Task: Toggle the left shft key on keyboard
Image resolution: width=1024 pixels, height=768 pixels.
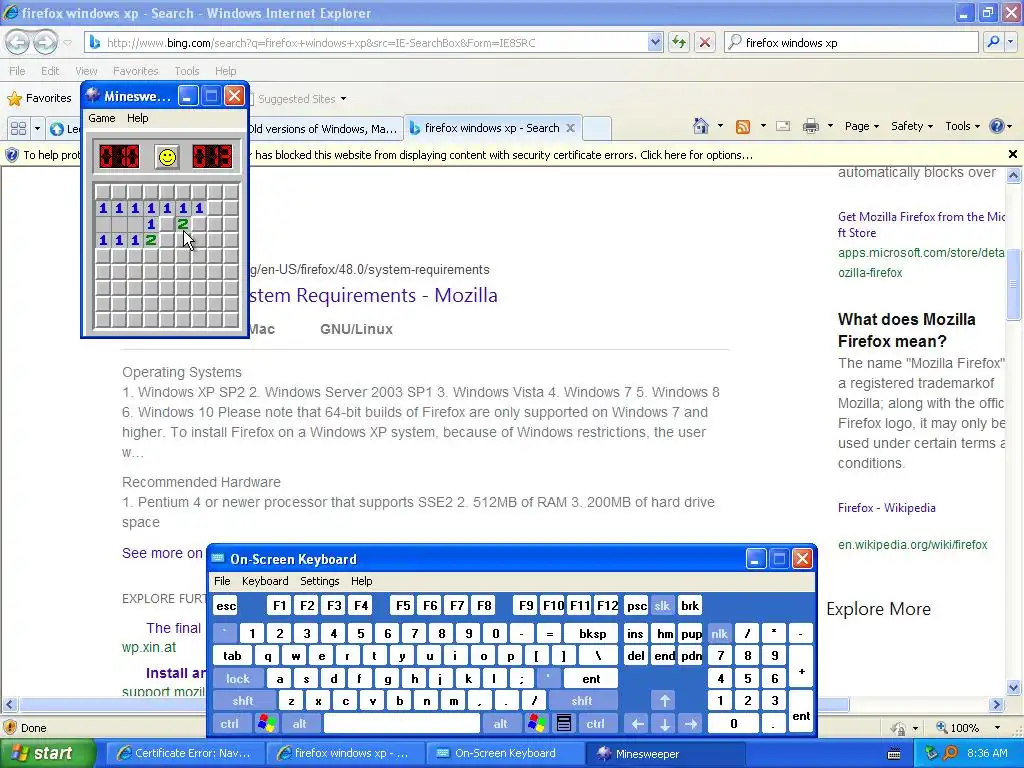Action: (x=242, y=701)
